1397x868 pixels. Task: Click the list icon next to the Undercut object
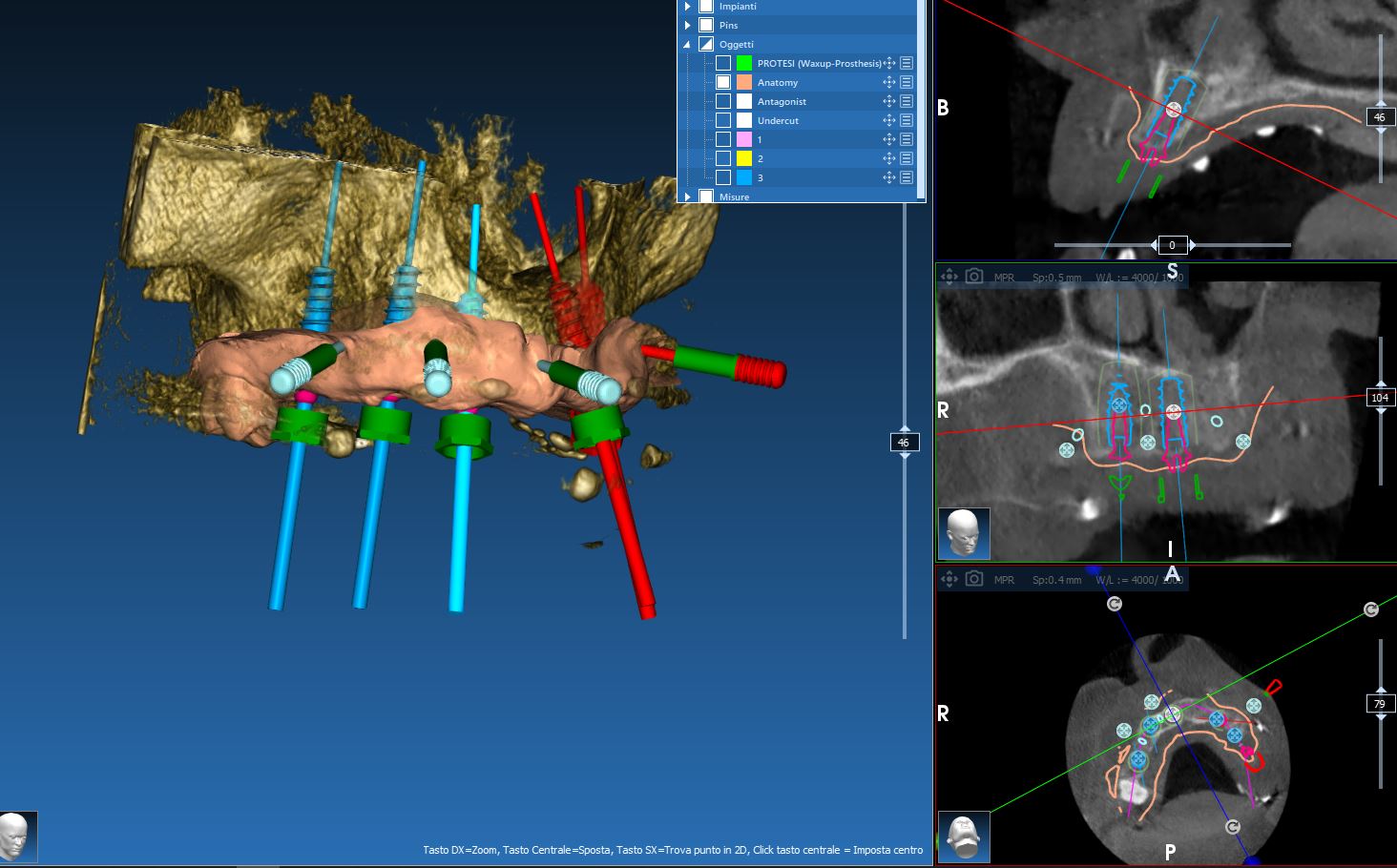click(x=905, y=119)
